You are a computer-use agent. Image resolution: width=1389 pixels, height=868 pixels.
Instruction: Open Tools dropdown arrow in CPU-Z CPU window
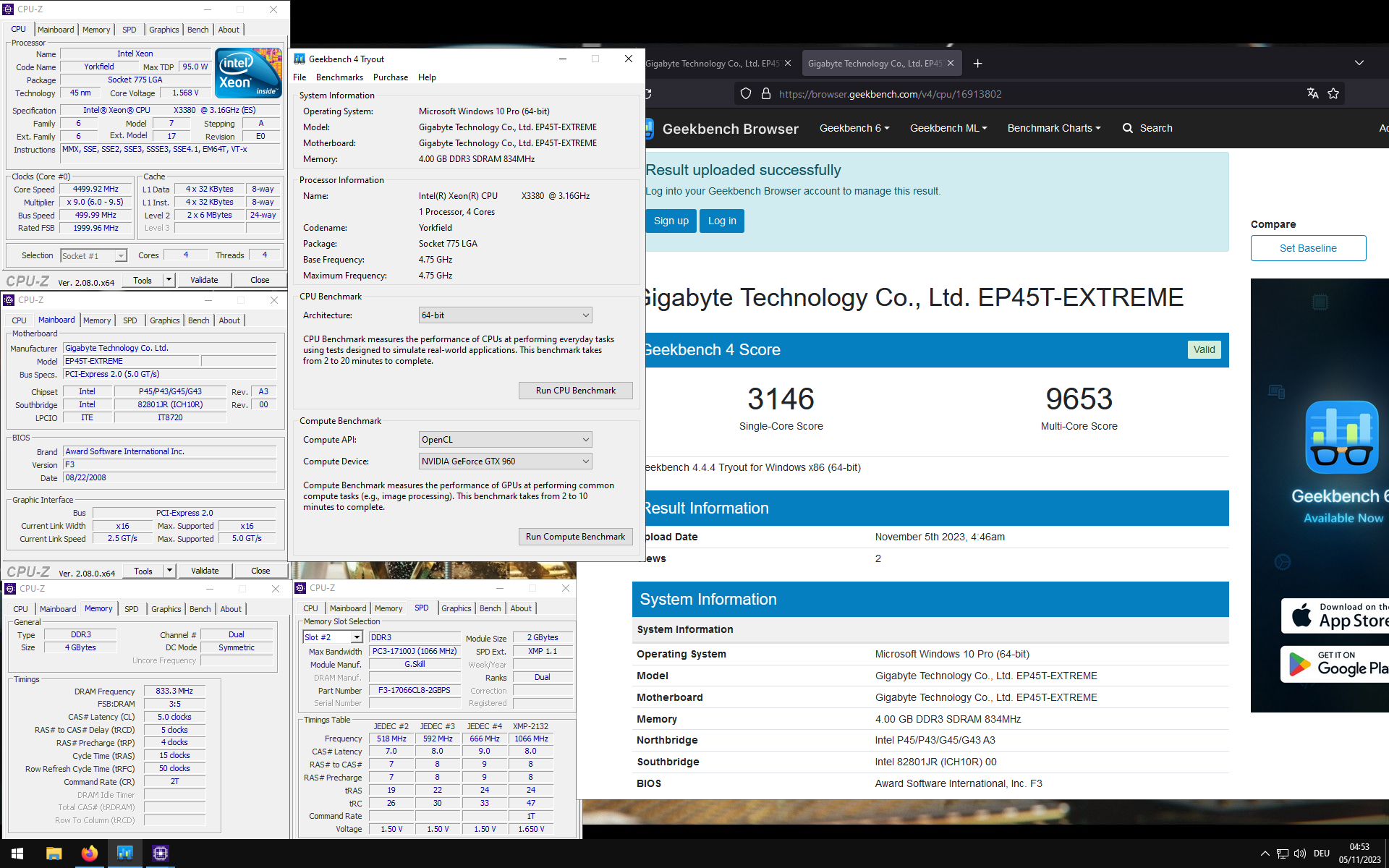(x=169, y=280)
